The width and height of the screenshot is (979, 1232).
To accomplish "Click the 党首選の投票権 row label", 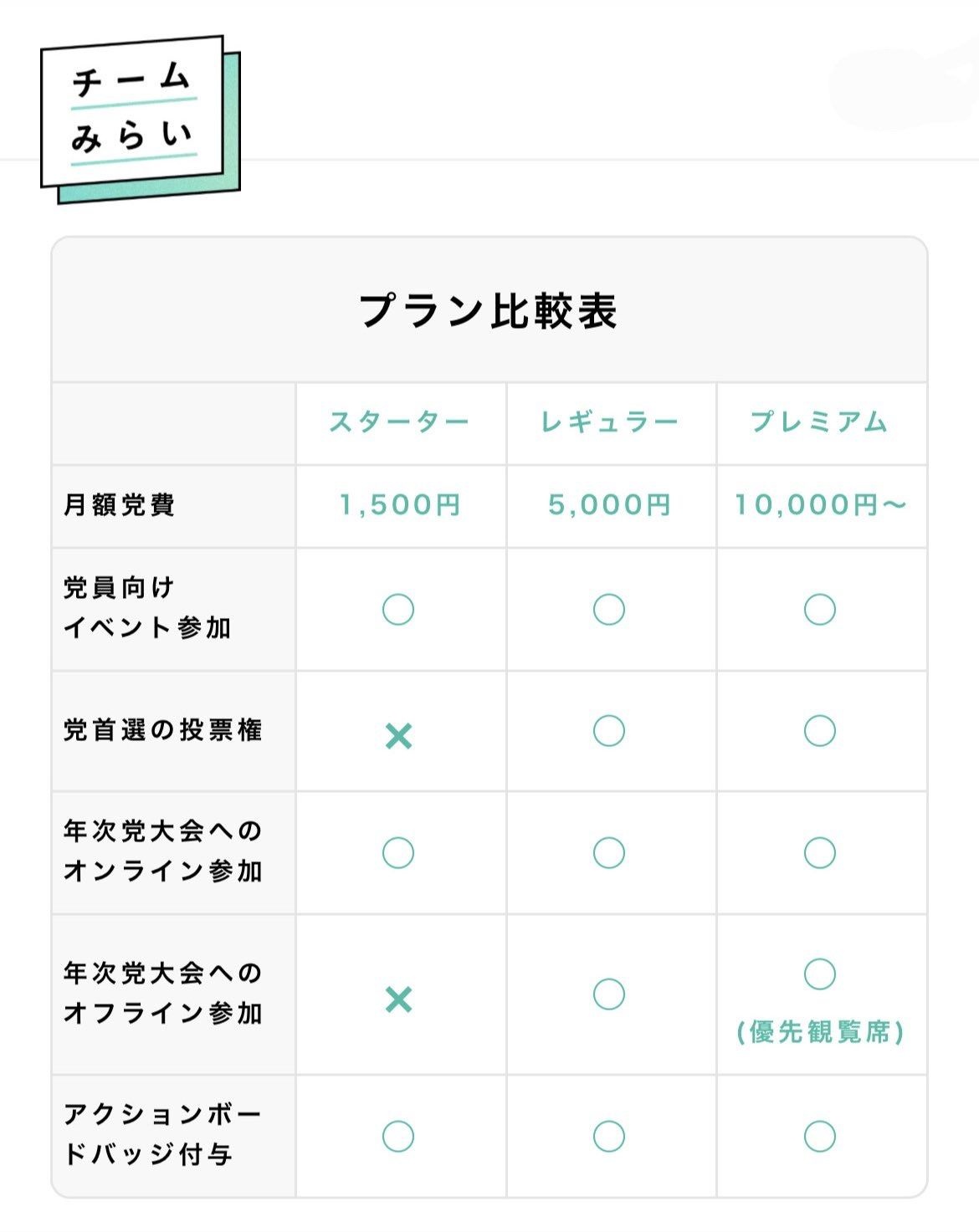I will click(163, 730).
